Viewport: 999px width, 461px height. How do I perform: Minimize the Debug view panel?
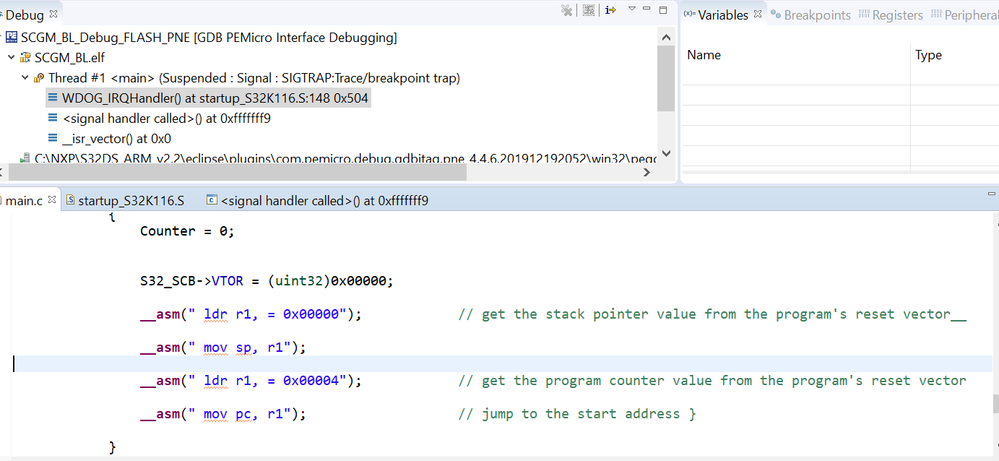(x=647, y=9)
